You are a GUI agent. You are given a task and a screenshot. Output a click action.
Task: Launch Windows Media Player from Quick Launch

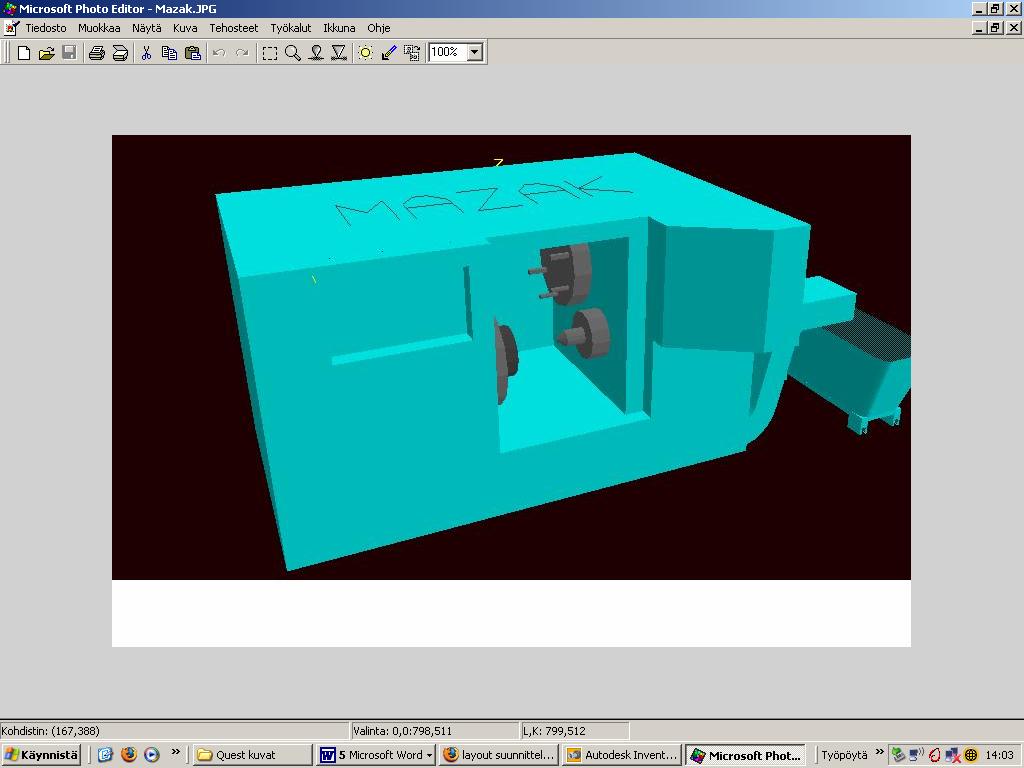click(x=152, y=755)
